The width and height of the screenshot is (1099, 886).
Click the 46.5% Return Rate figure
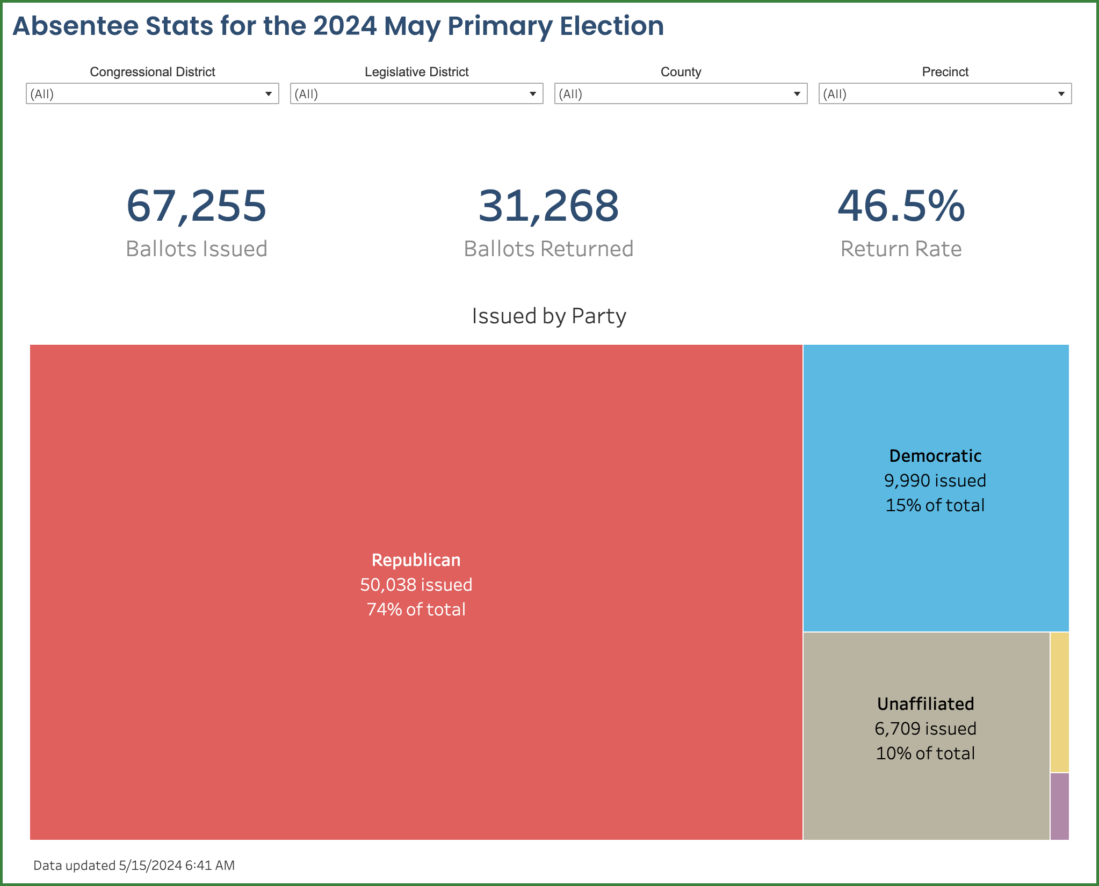[x=900, y=207]
